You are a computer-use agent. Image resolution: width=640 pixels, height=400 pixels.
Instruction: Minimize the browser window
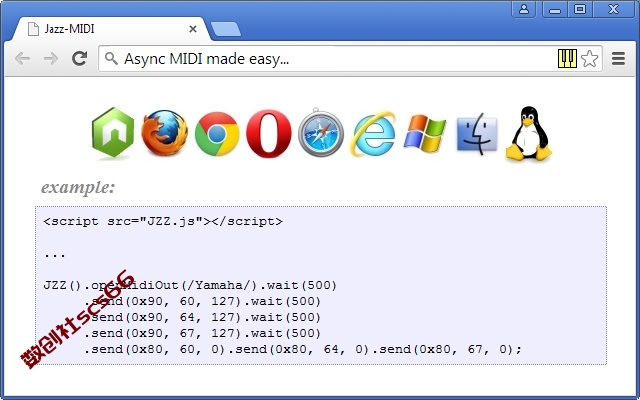click(555, 9)
